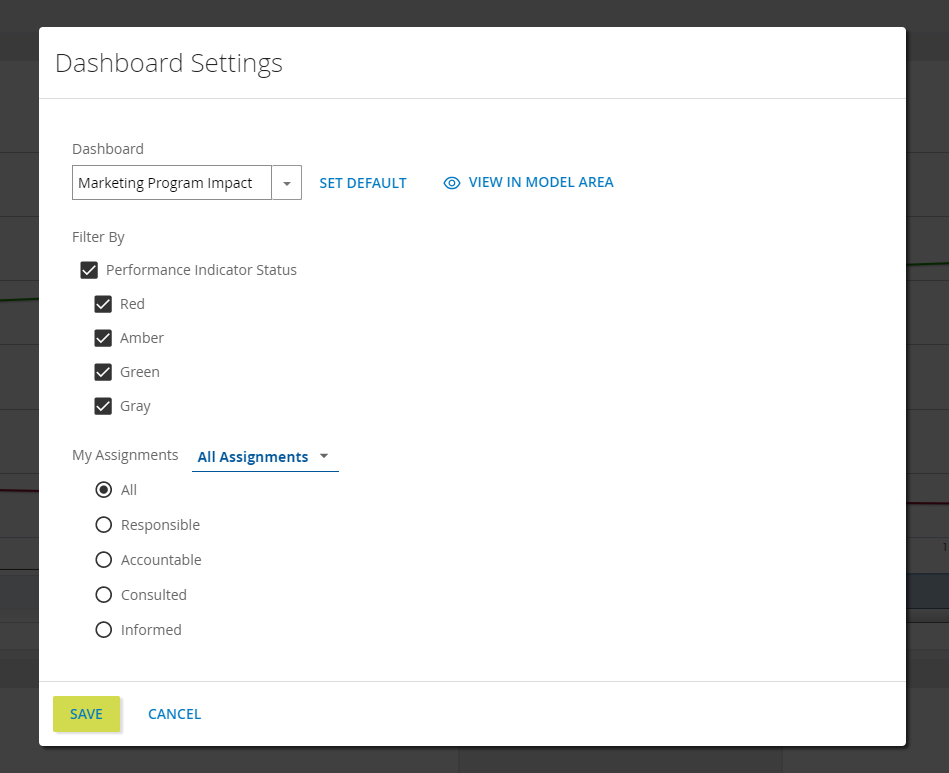
Task: Click the Dashboard Settings dialog title
Action: [x=169, y=63]
